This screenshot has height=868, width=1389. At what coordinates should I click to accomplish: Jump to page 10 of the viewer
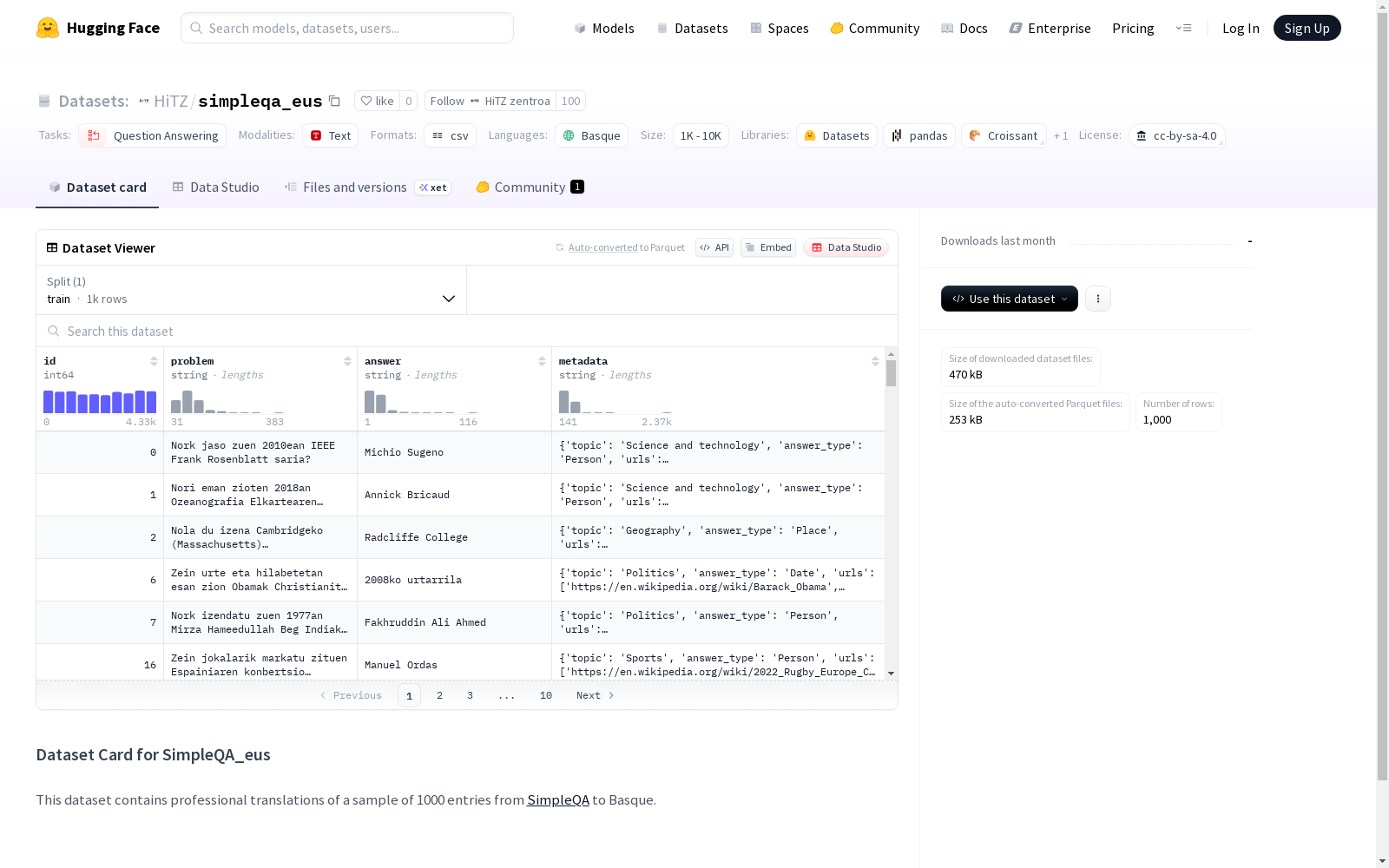click(546, 695)
